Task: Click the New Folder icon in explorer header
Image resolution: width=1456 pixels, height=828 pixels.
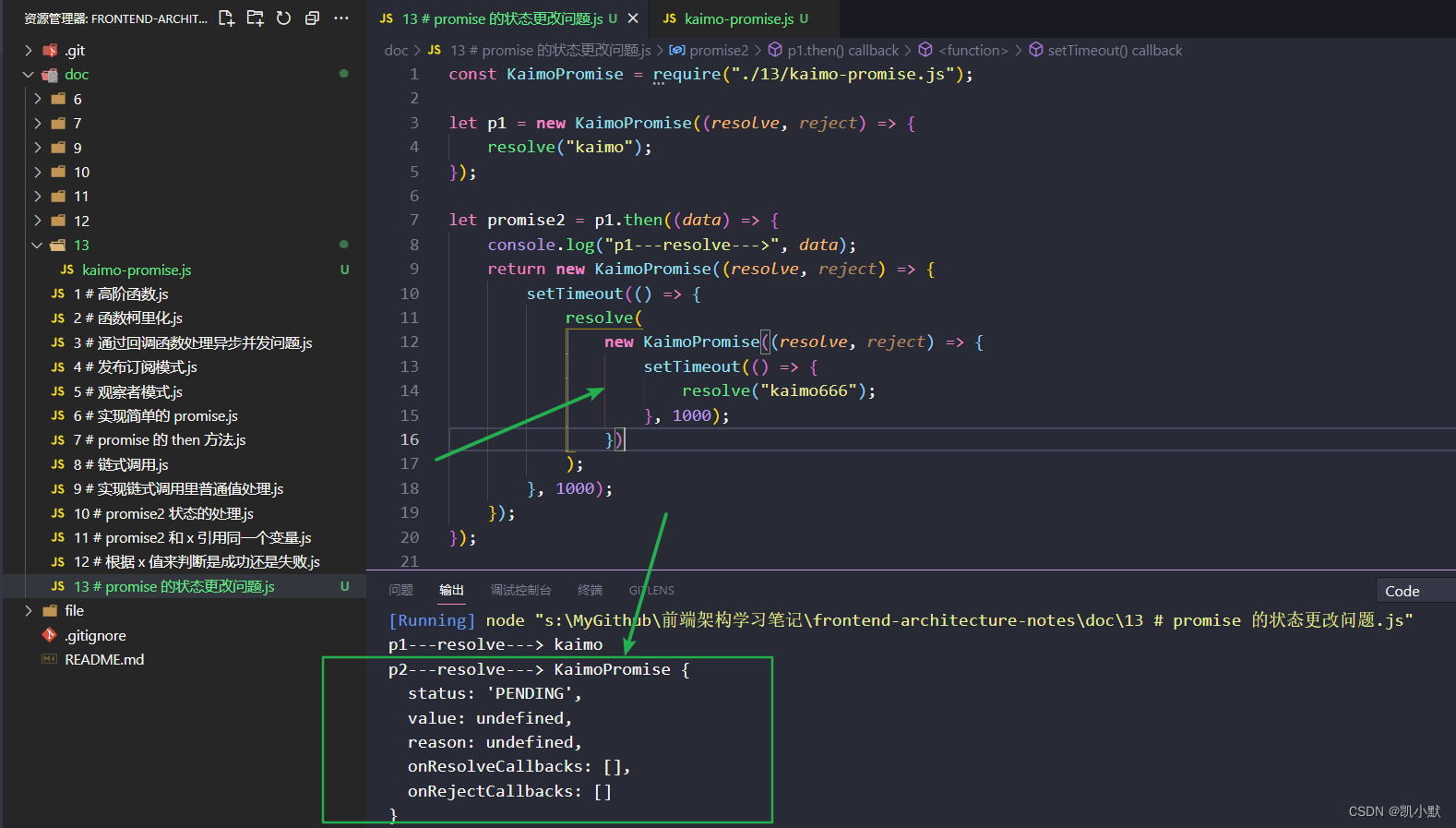Action: pos(256,18)
